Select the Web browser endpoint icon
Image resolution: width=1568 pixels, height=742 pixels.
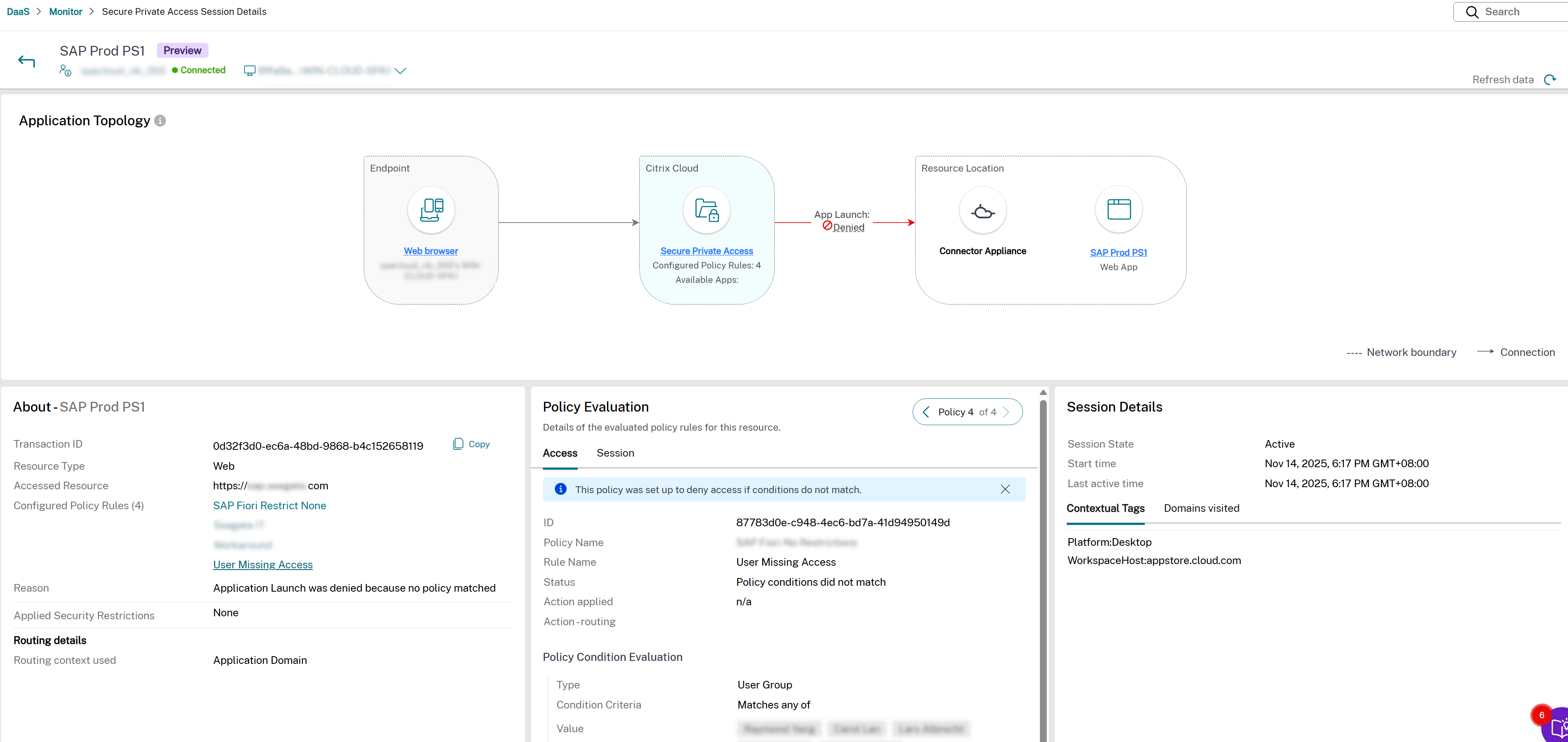point(430,209)
